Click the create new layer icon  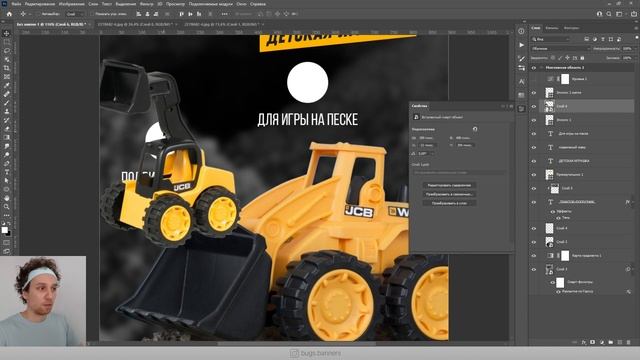click(620, 342)
